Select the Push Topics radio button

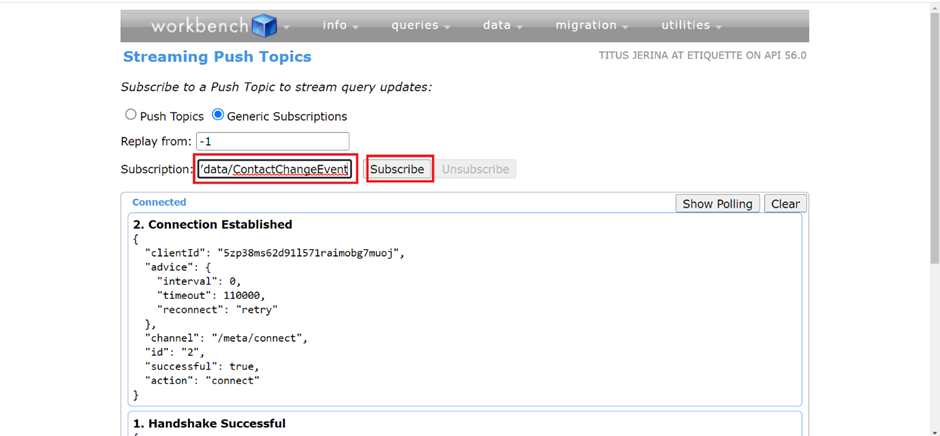(130, 115)
